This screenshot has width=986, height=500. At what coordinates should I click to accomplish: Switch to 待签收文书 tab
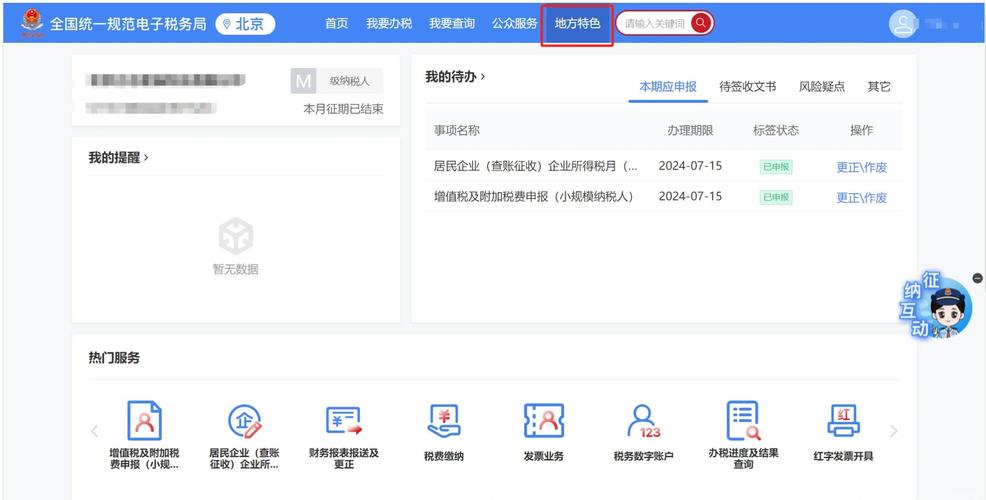tap(748, 87)
